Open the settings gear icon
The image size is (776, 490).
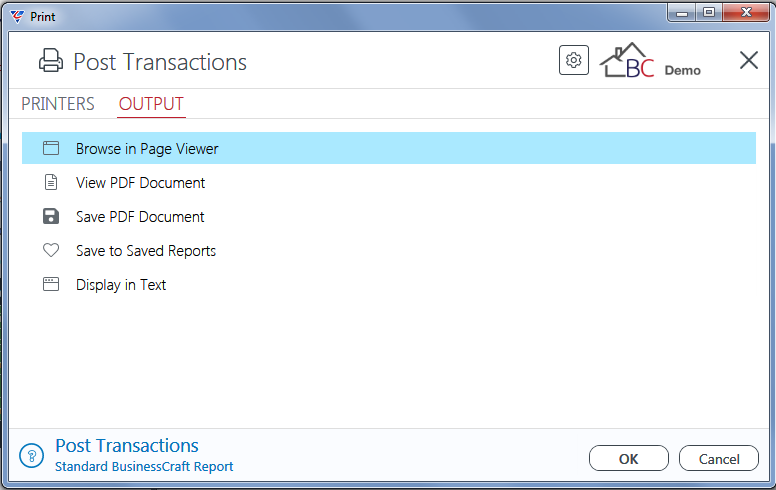pos(574,60)
